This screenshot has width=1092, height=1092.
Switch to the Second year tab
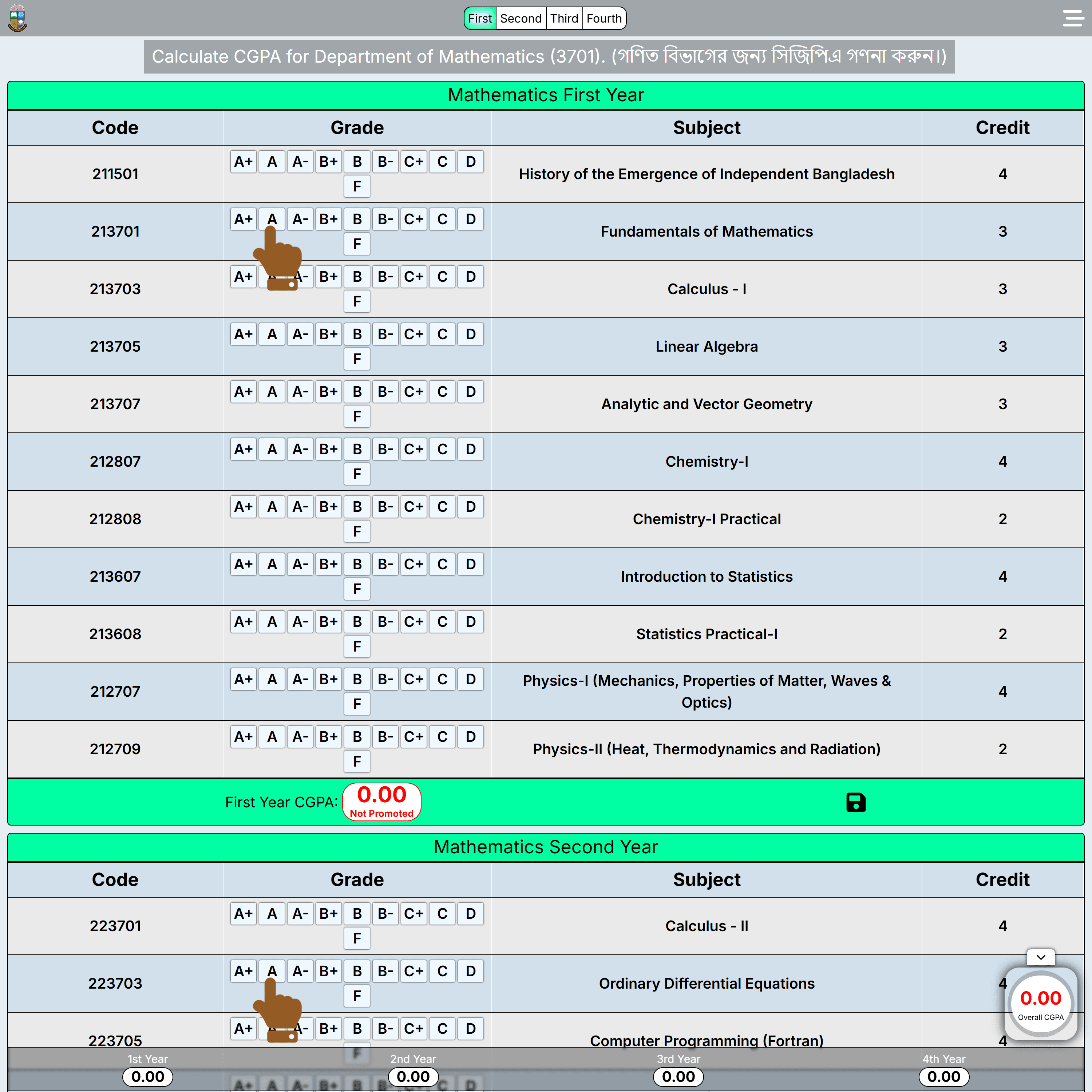click(x=521, y=19)
